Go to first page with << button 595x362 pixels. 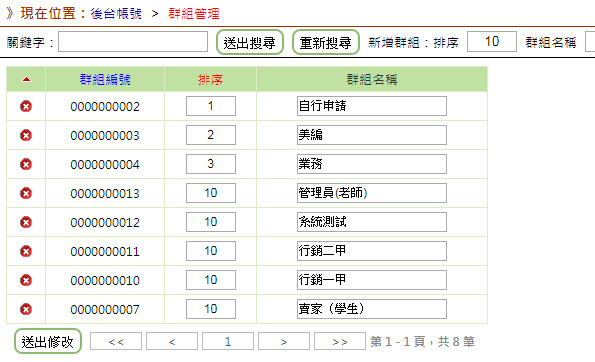click(x=116, y=341)
